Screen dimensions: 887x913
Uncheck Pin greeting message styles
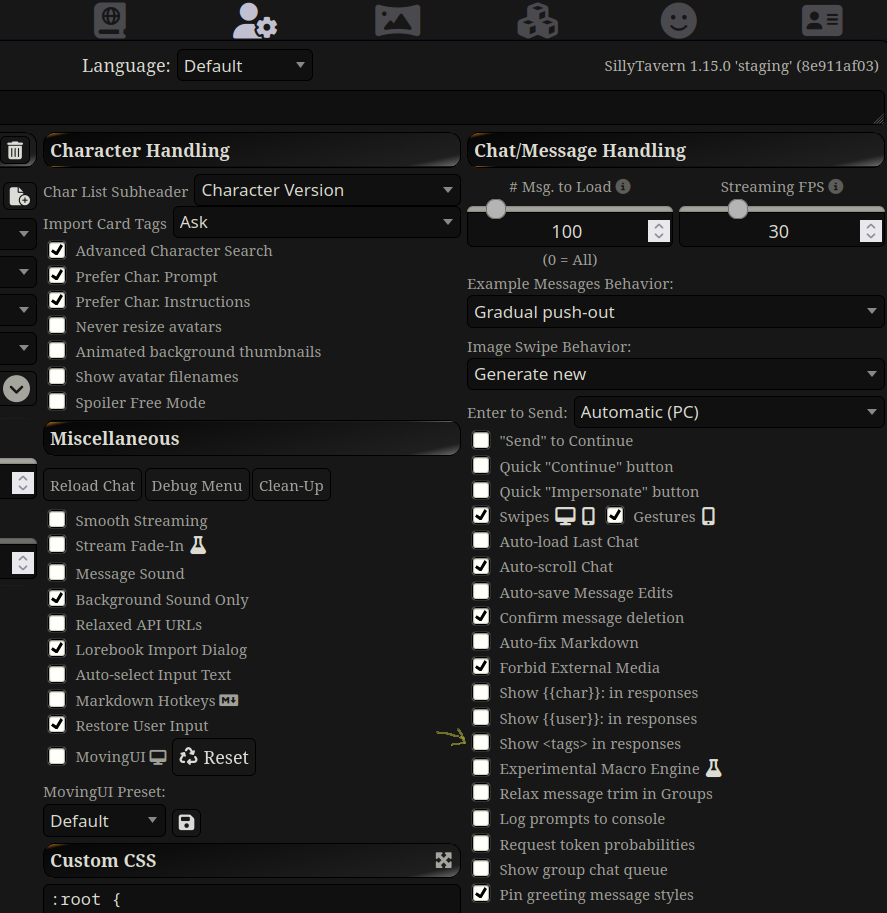click(x=481, y=893)
